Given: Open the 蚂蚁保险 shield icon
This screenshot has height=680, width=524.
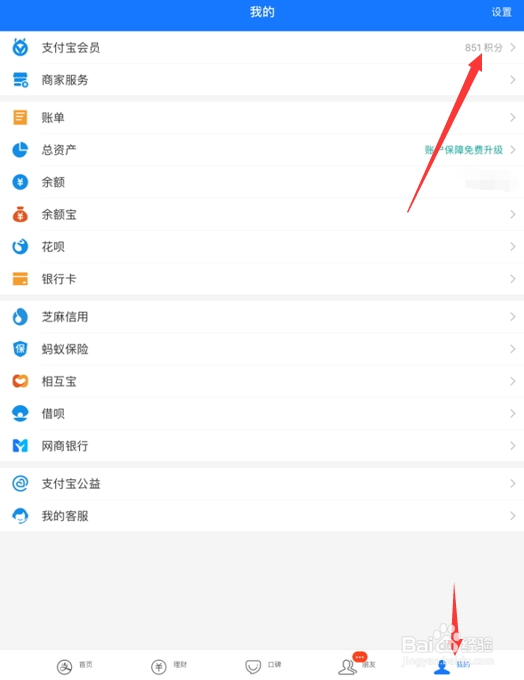Looking at the screenshot, I should (x=20, y=349).
